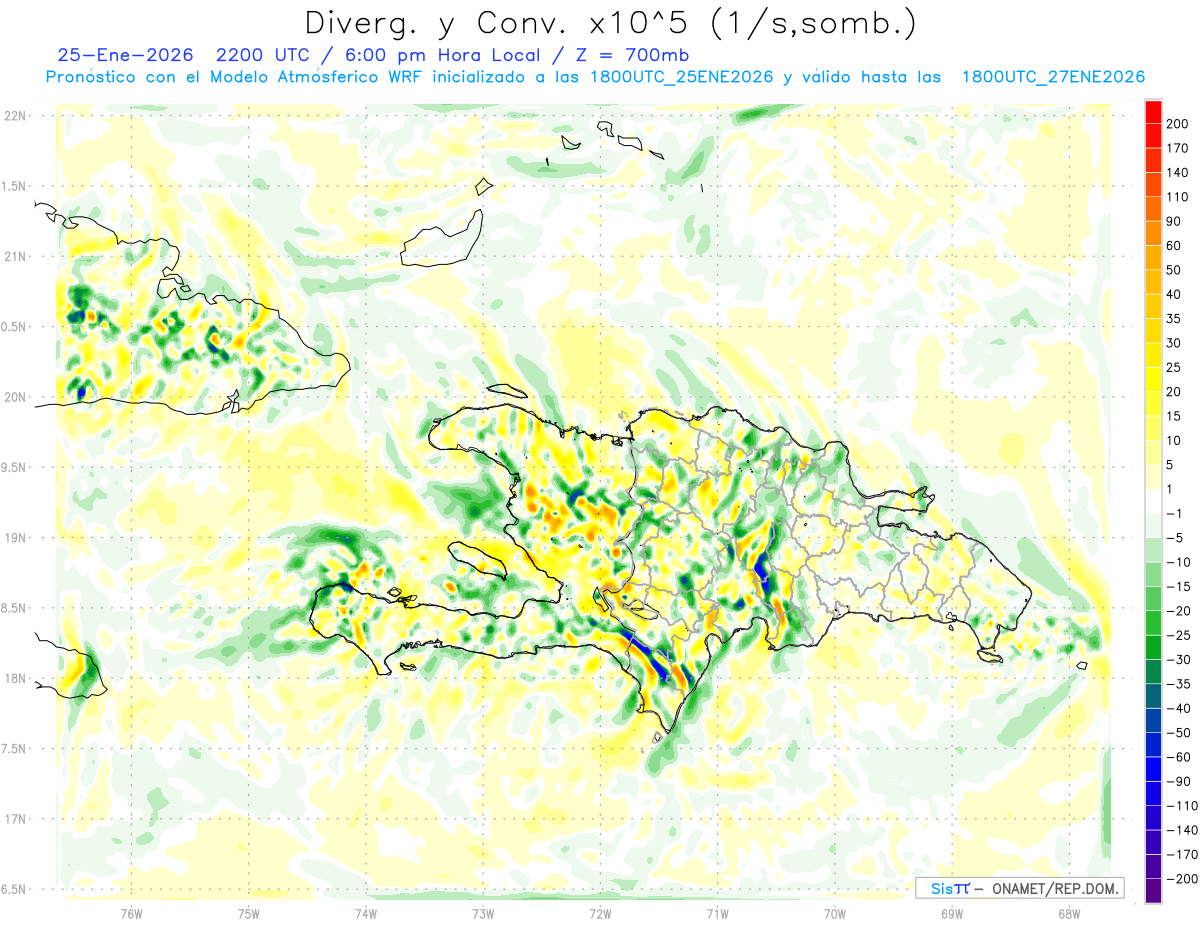
Task: Click the negative '-90' colorbar label
Action: [1178, 782]
